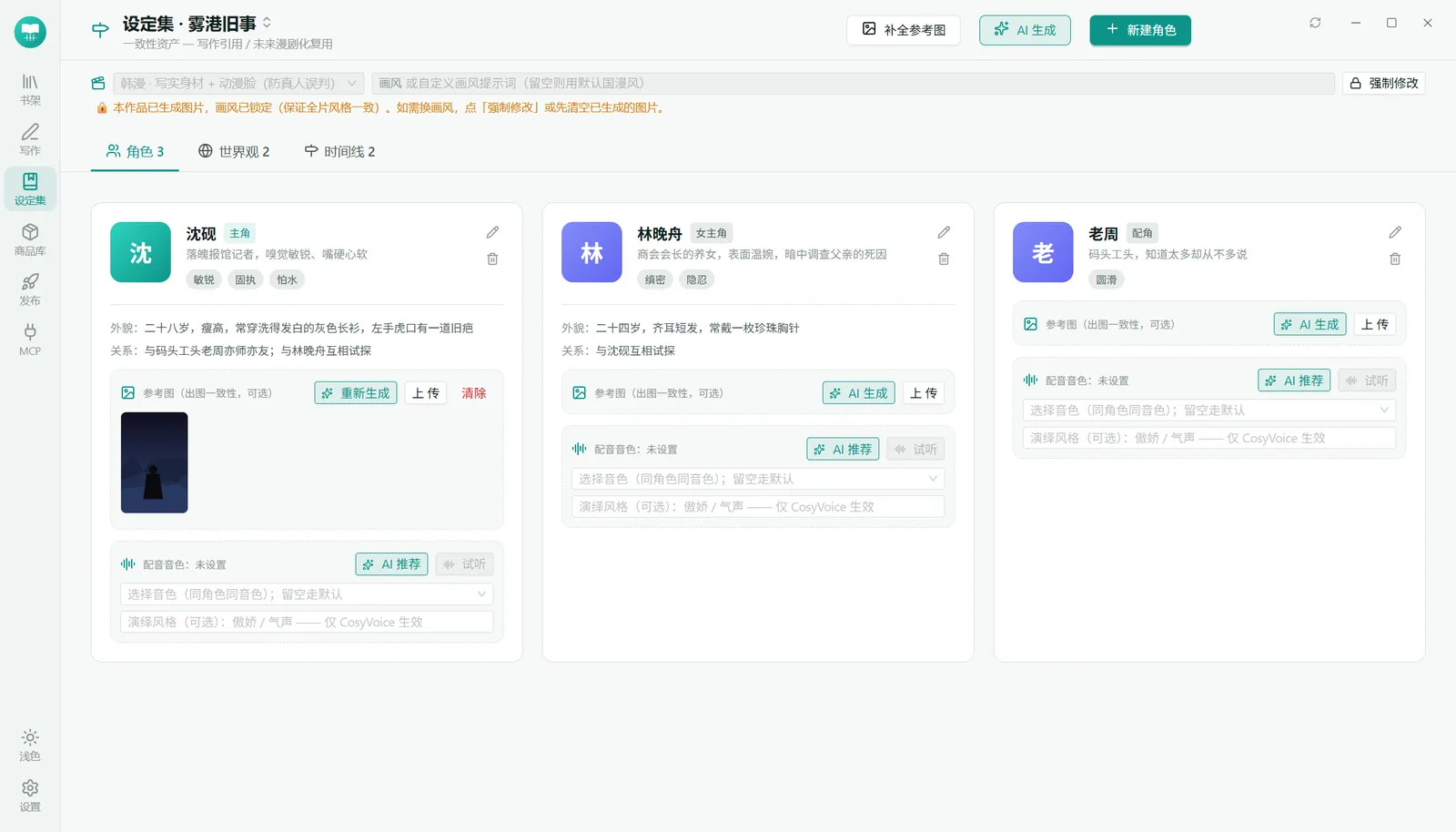Delete 林晚舟 character with trash icon

point(944,259)
